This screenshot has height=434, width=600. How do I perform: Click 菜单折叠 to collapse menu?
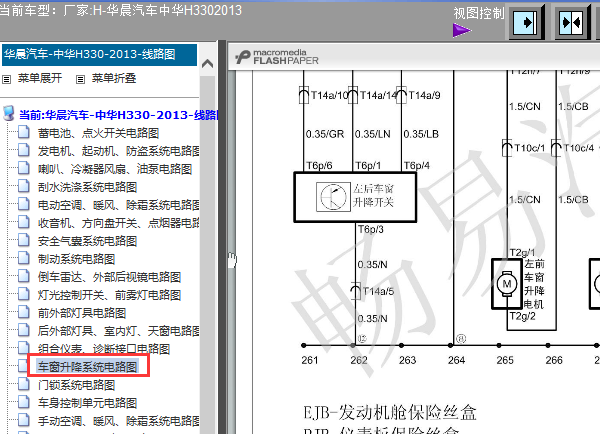click(x=114, y=78)
